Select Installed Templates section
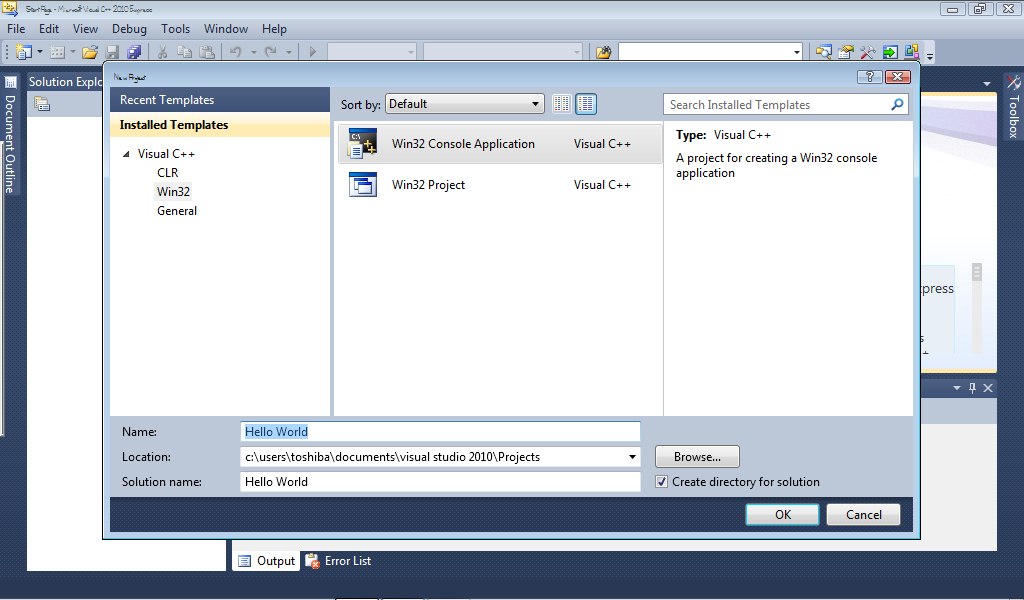 point(220,125)
